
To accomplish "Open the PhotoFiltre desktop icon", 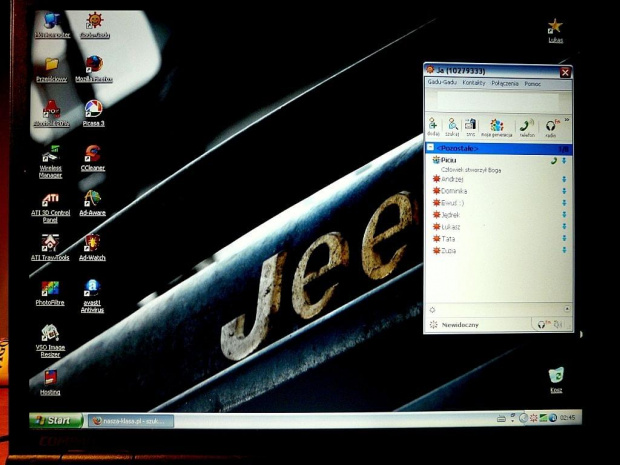I will coord(50,293).
